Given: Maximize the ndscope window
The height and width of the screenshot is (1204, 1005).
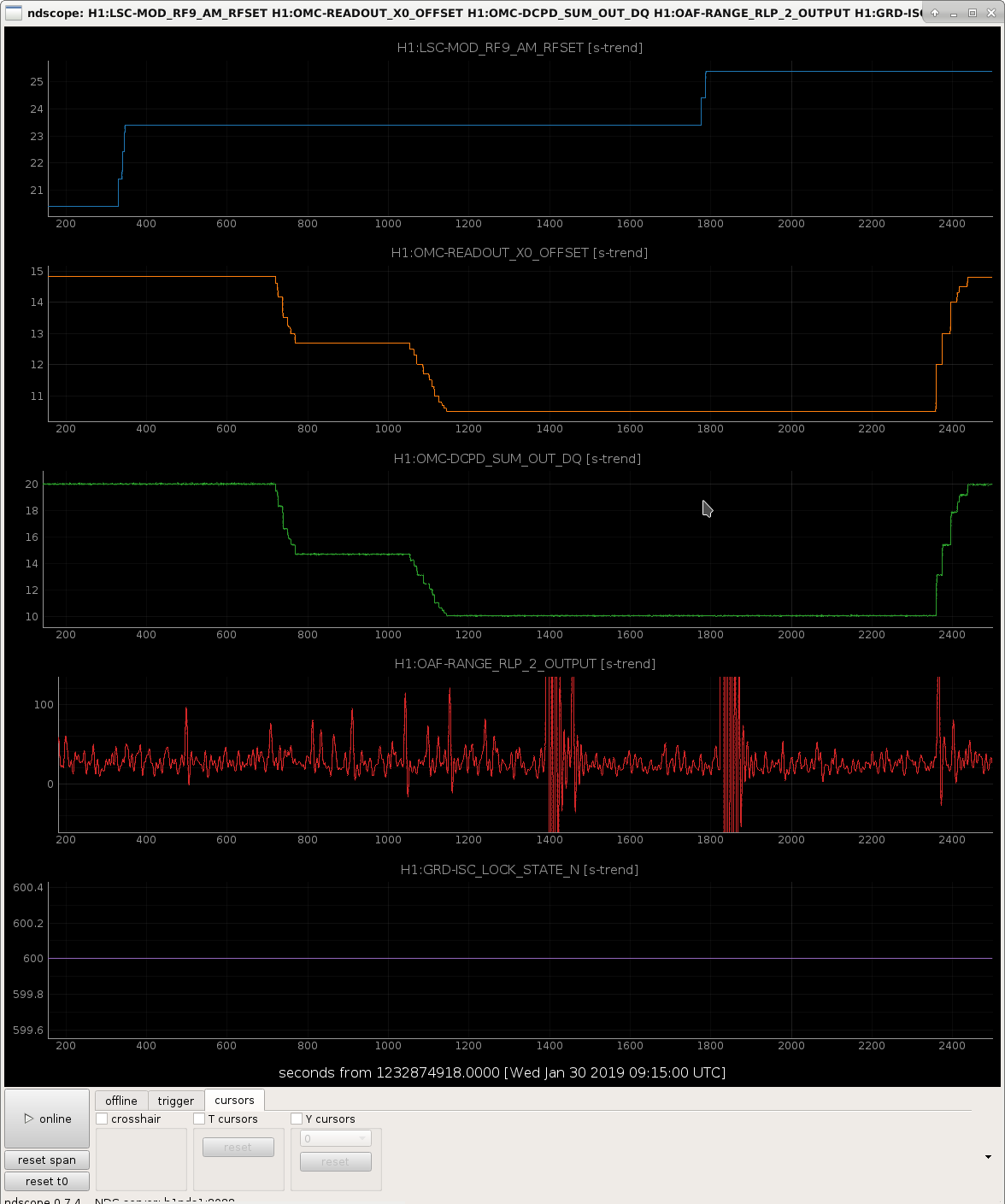Looking at the screenshot, I should [973, 13].
